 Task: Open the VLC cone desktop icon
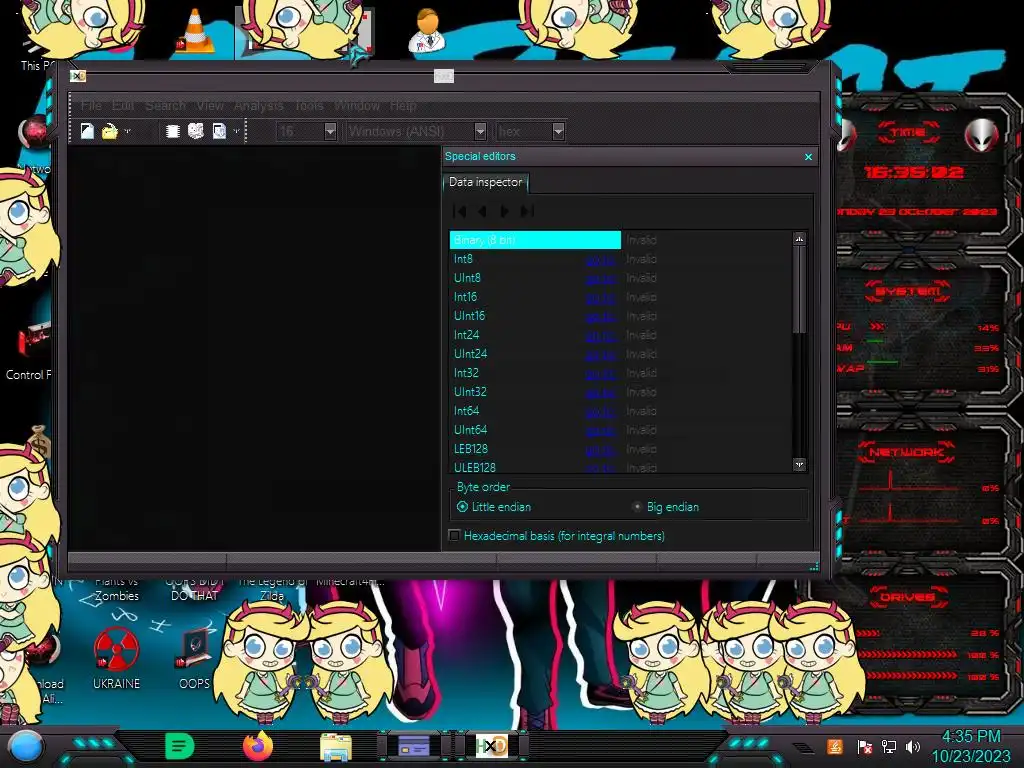195,31
